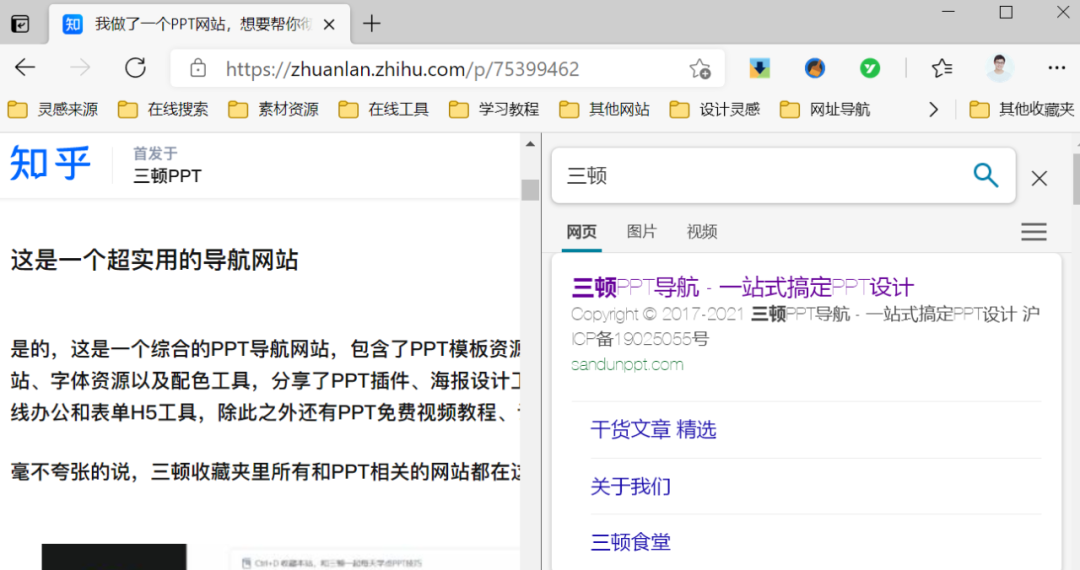Run the sidebar search with magnifier icon
Screen dimensions: 1080x570
986,176
